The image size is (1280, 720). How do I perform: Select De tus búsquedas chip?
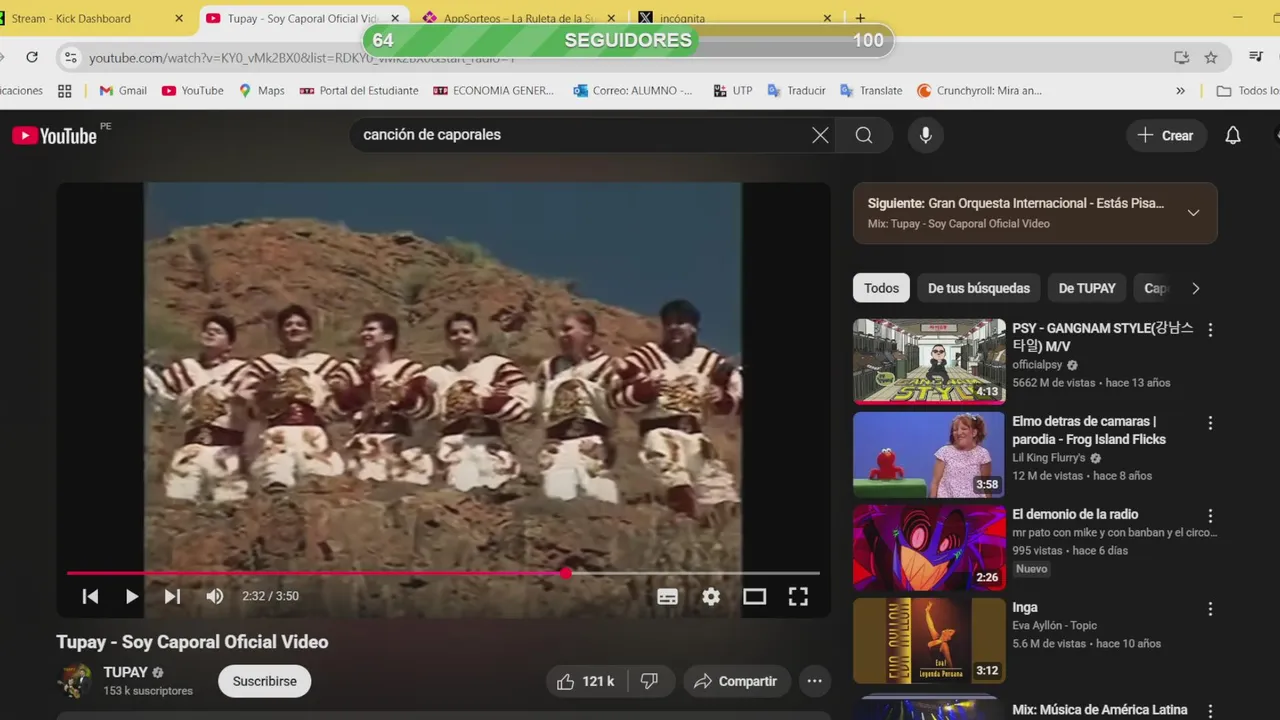[978, 288]
